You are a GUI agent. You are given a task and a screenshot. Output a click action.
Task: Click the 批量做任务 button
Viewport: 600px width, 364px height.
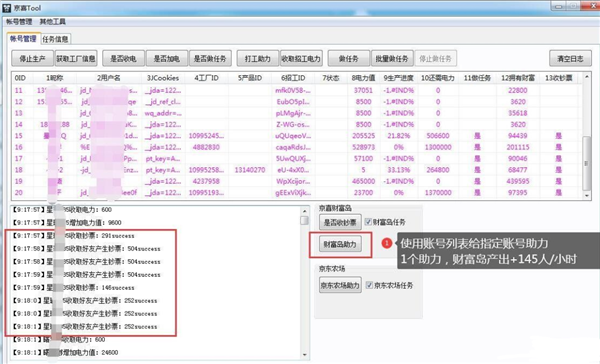point(392,59)
